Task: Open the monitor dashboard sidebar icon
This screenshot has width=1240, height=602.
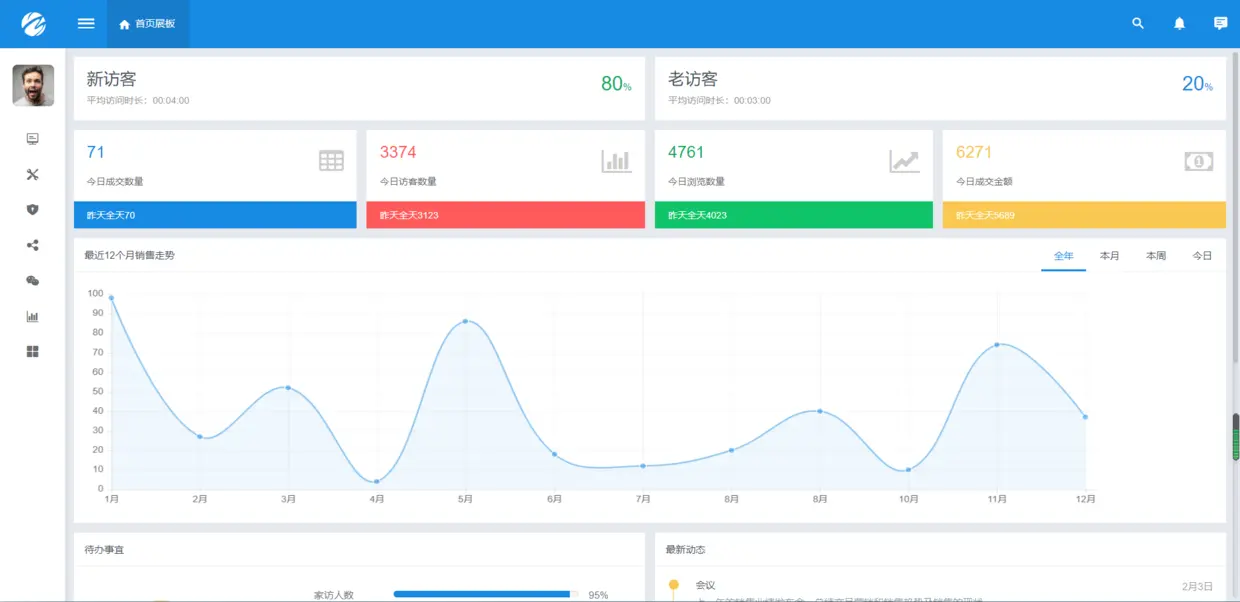Action: (x=32, y=139)
